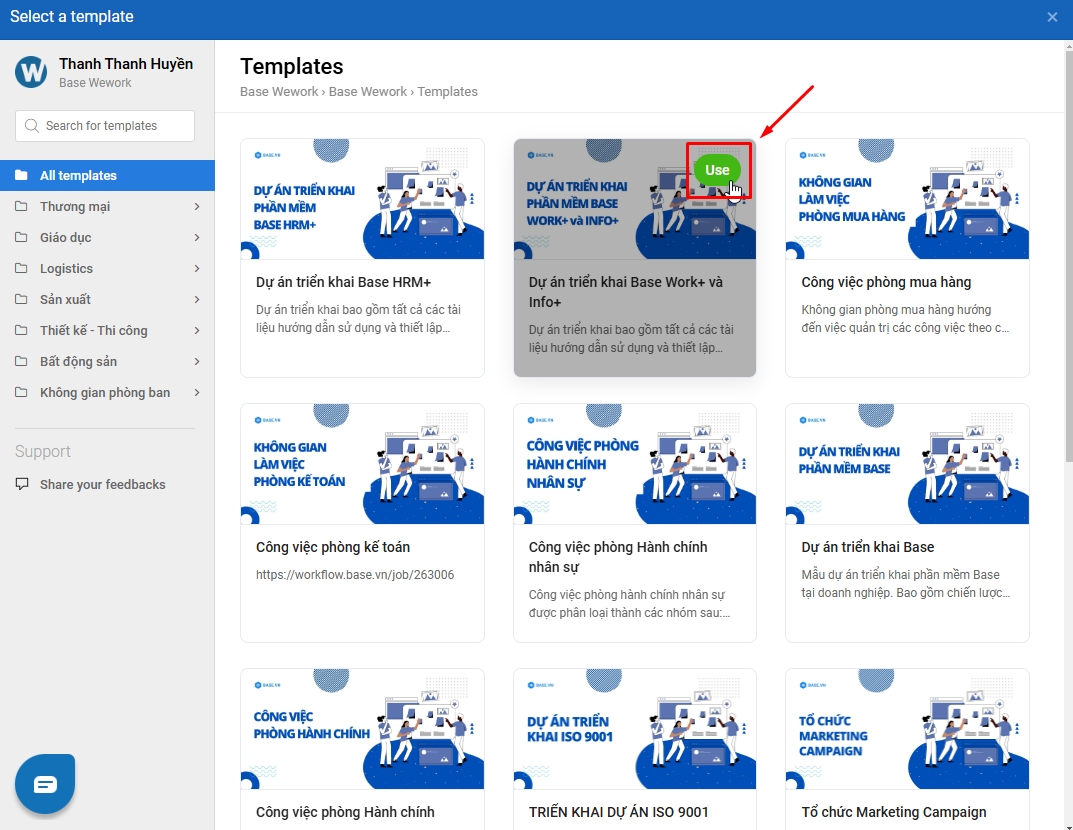Viewport: 1073px width, 830px height.
Task: Click the Giáo dục folder icon
Action: tap(21, 237)
